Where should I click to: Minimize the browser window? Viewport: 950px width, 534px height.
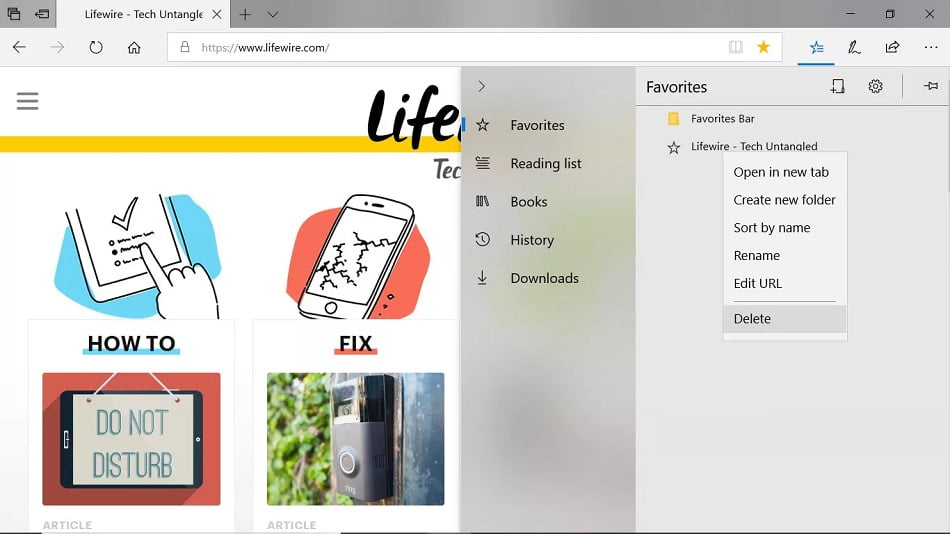(x=850, y=14)
